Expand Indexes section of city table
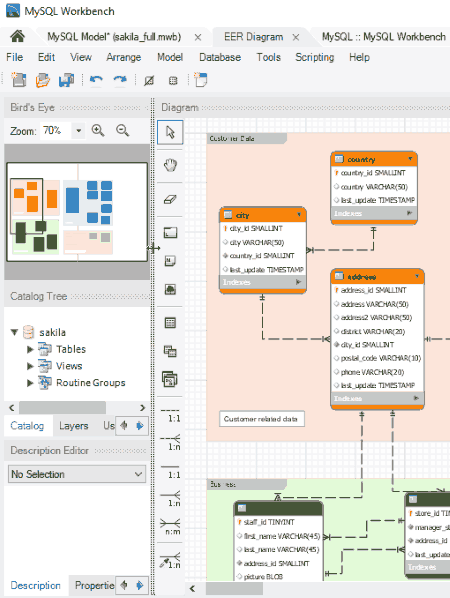 [298, 282]
